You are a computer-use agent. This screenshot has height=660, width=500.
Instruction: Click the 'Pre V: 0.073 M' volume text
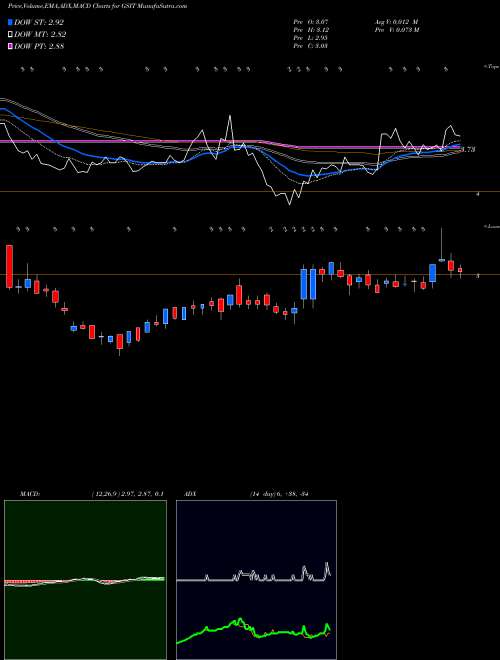[396, 30]
